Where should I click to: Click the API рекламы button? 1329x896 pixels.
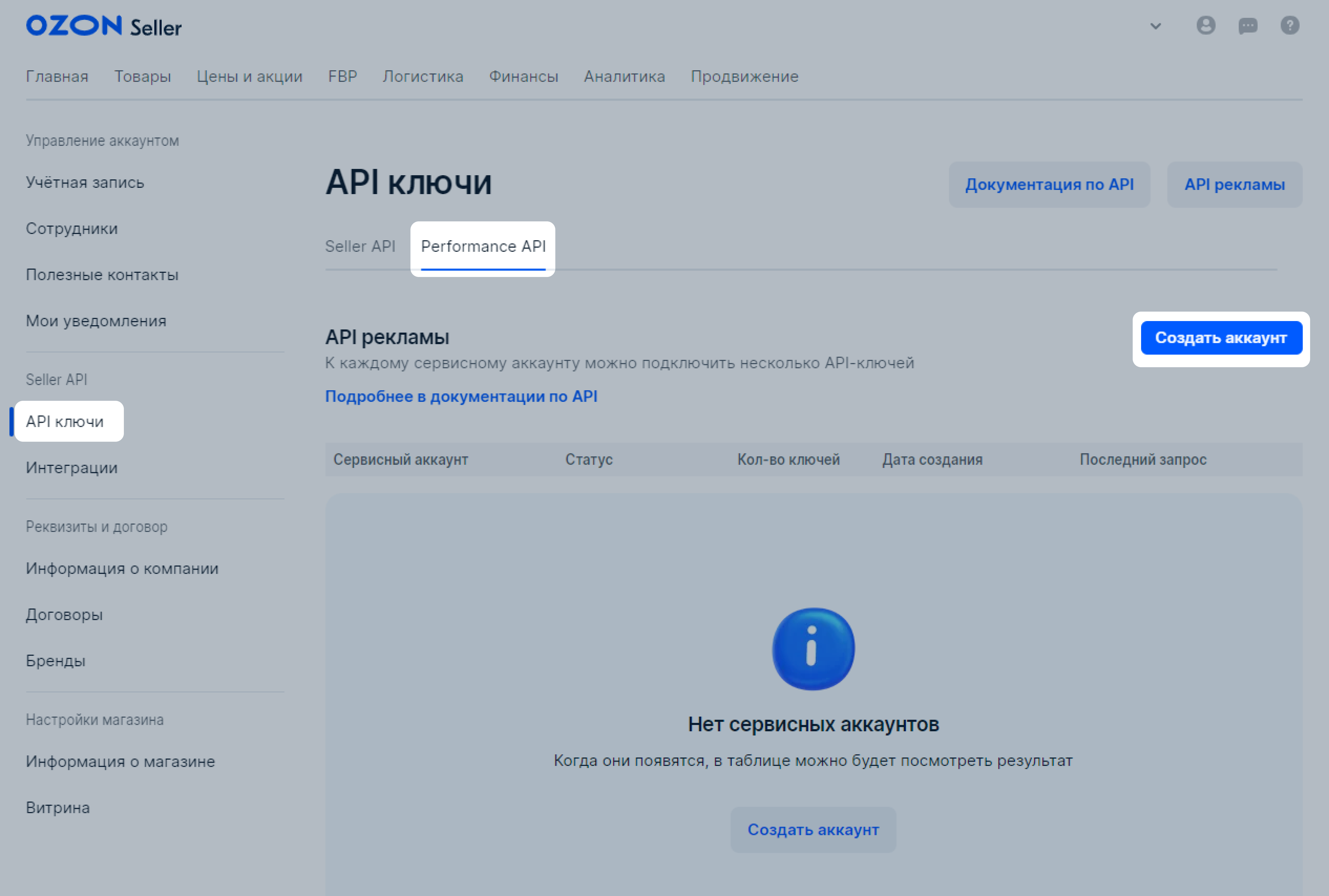[x=1235, y=185]
